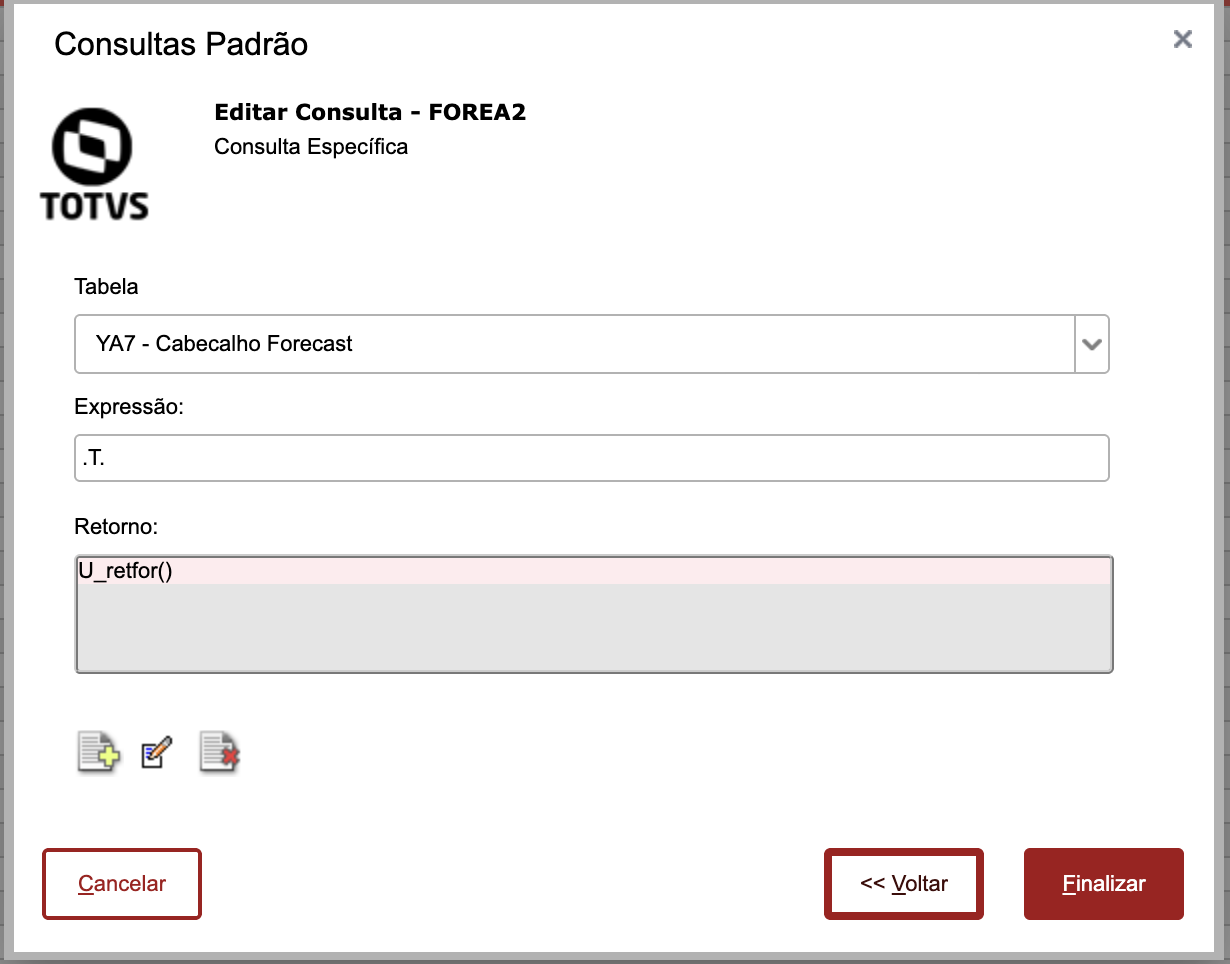Close the Consultas Padrão dialog
Image resolution: width=1230 pixels, height=964 pixels.
coord(1183,39)
